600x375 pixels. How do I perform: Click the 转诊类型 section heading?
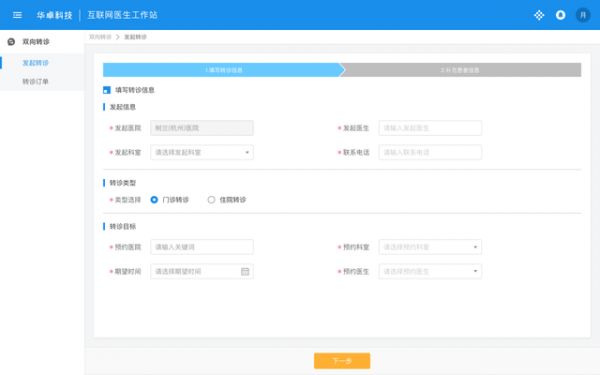click(x=122, y=183)
